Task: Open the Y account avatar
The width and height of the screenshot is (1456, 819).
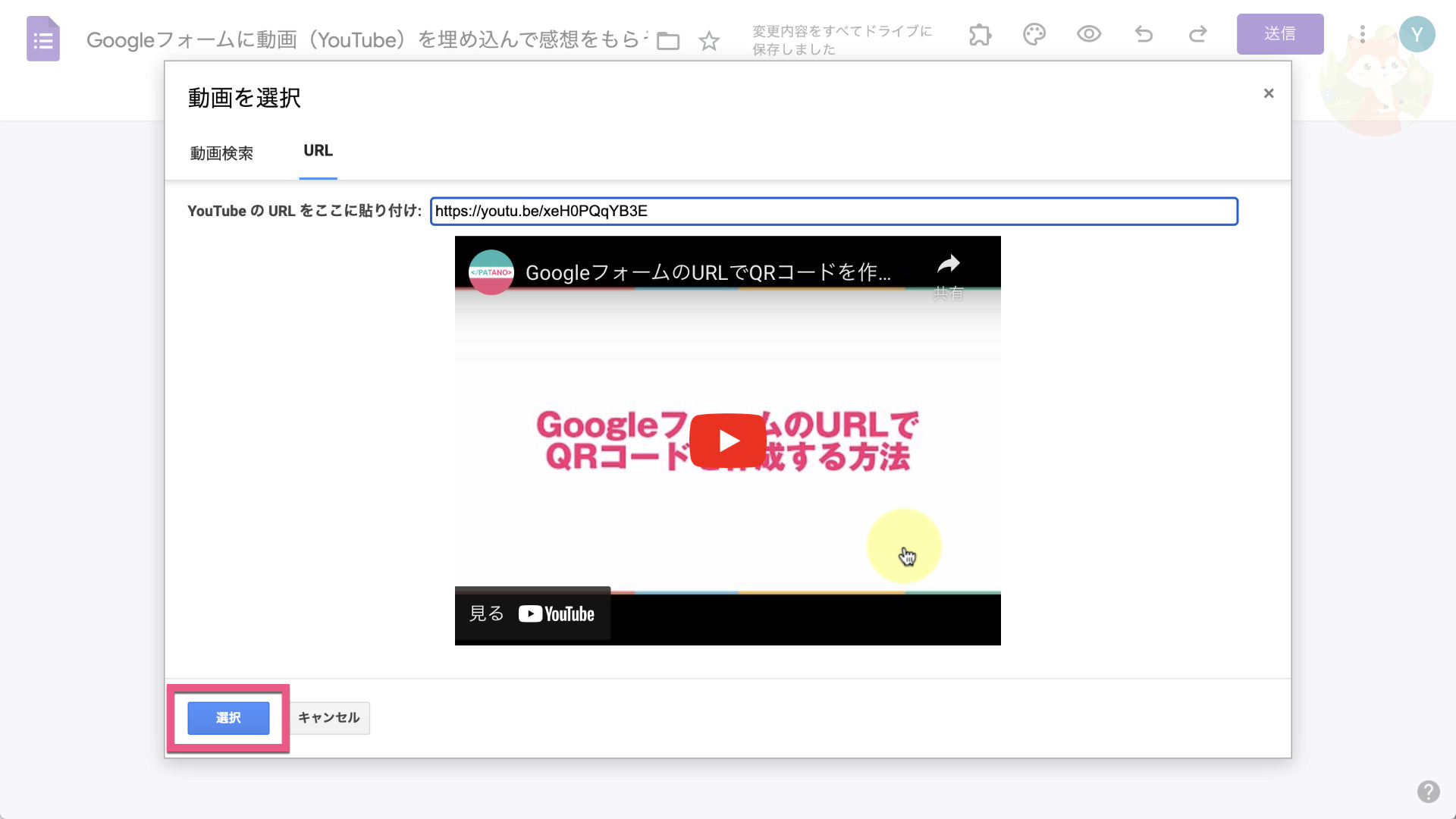Action: point(1417,34)
